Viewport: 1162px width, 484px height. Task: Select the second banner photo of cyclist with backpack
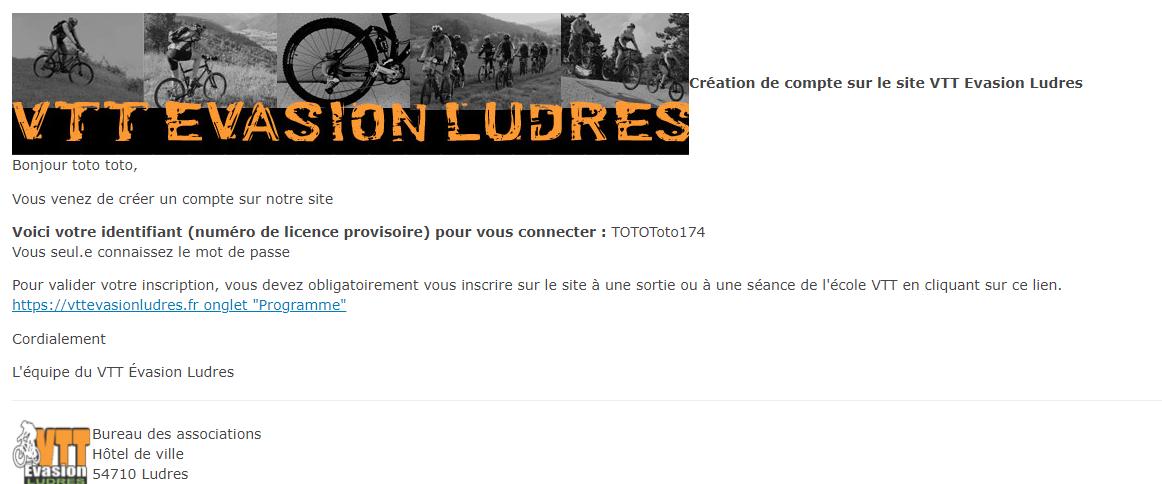point(210,59)
